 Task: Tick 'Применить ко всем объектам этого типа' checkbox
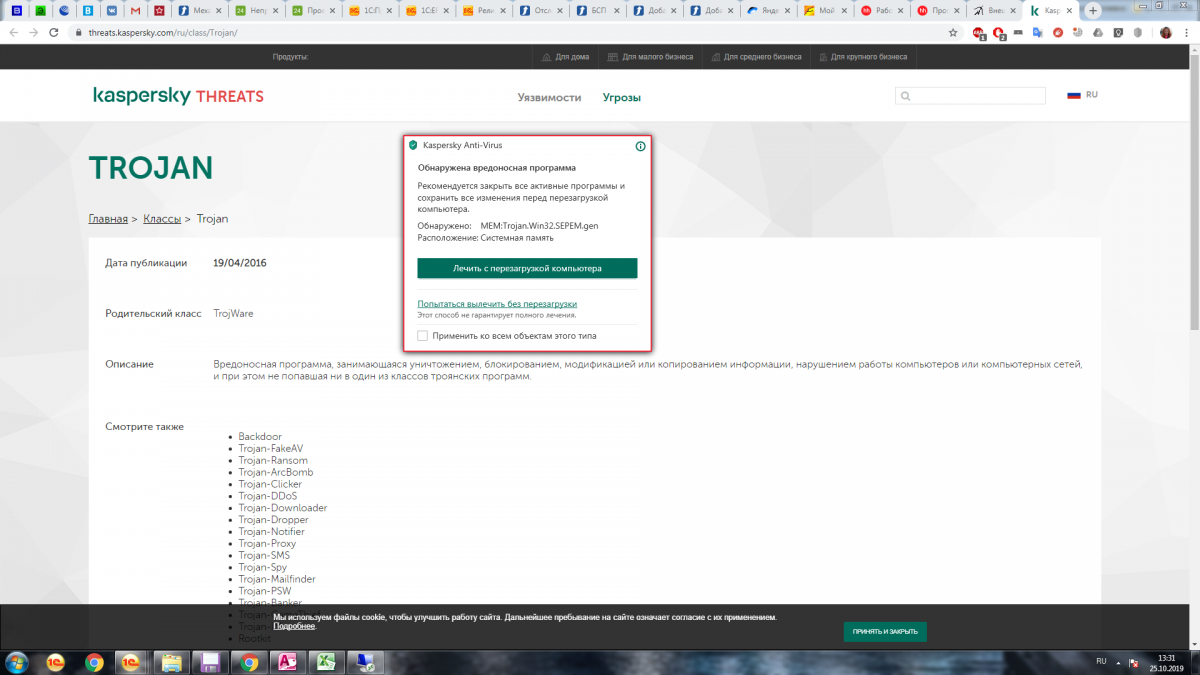[x=423, y=336]
